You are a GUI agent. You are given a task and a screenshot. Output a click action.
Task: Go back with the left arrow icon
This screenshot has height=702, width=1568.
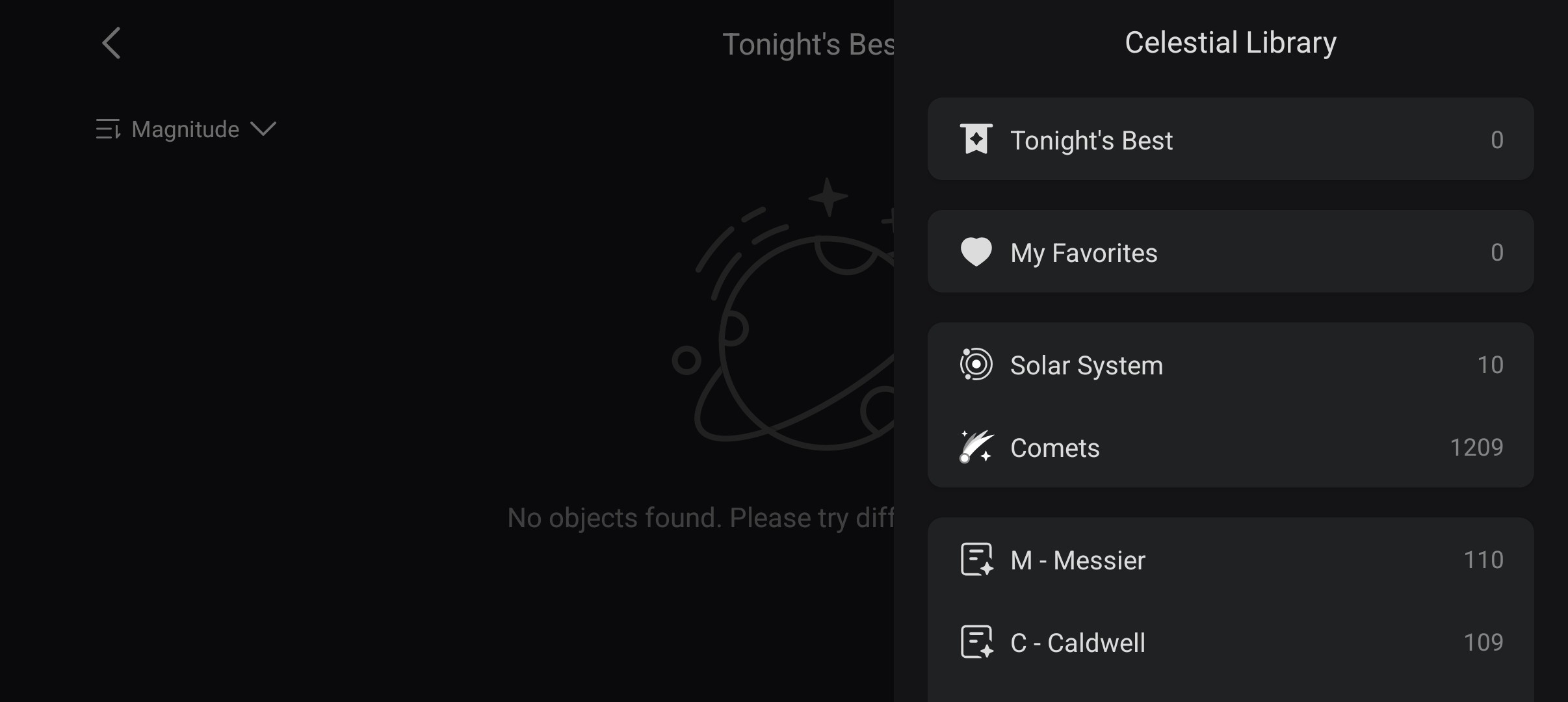coord(112,43)
